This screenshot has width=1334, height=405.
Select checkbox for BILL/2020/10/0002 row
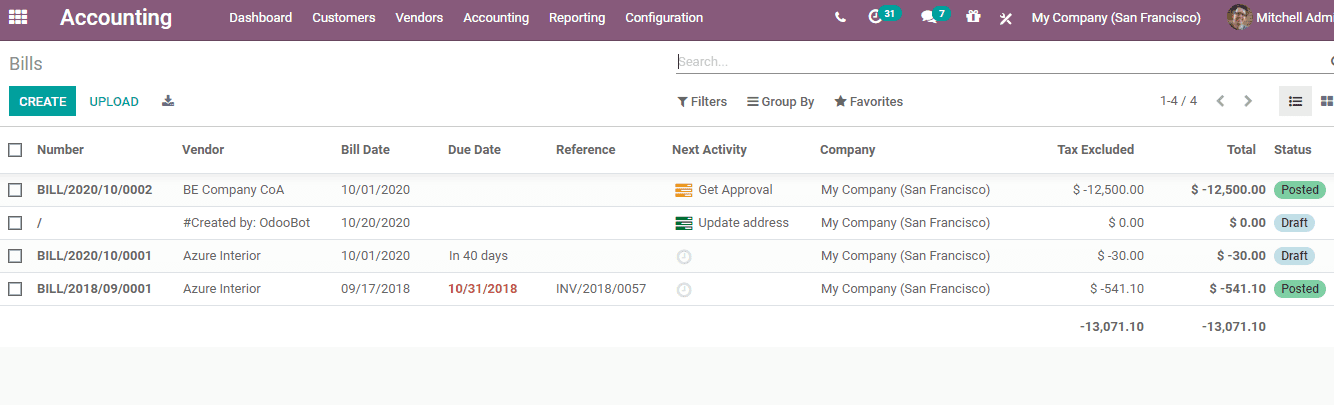coord(15,190)
